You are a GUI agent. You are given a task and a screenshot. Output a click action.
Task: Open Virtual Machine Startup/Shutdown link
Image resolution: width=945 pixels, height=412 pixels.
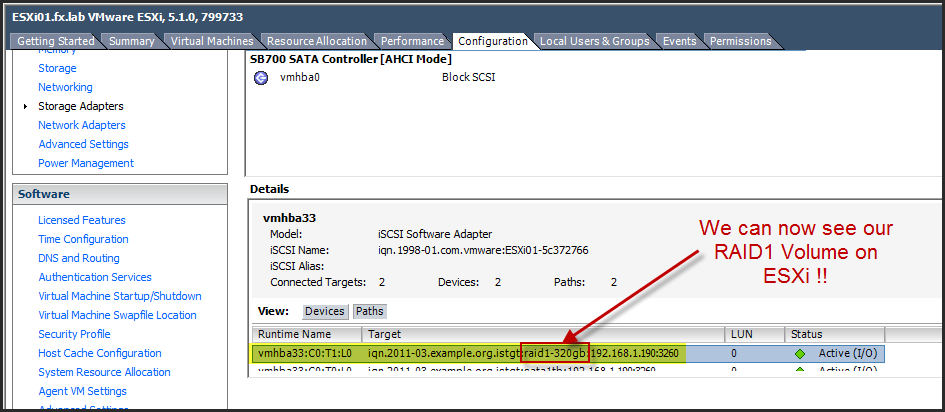click(120, 296)
